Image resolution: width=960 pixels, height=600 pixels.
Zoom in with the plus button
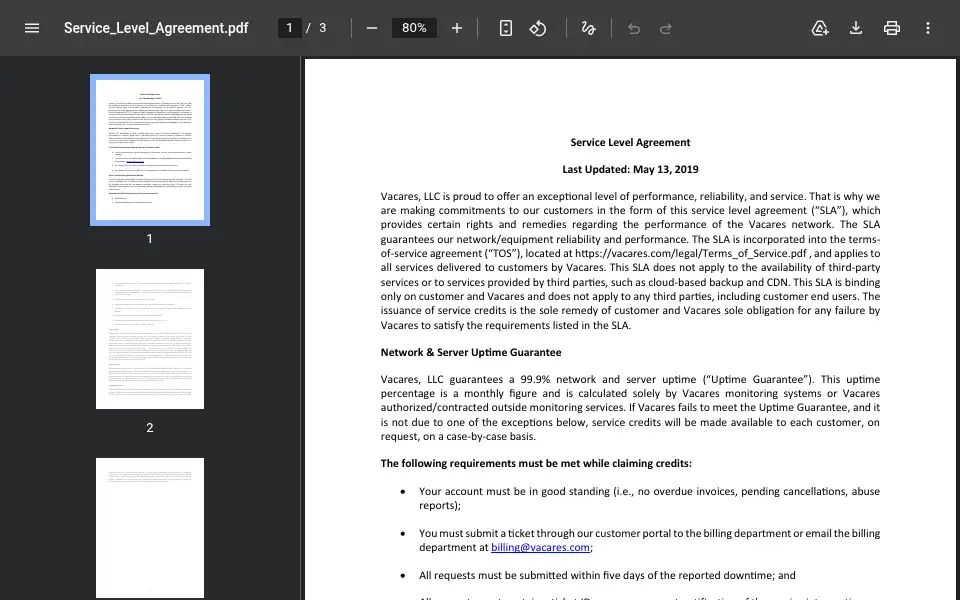[x=457, y=28]
